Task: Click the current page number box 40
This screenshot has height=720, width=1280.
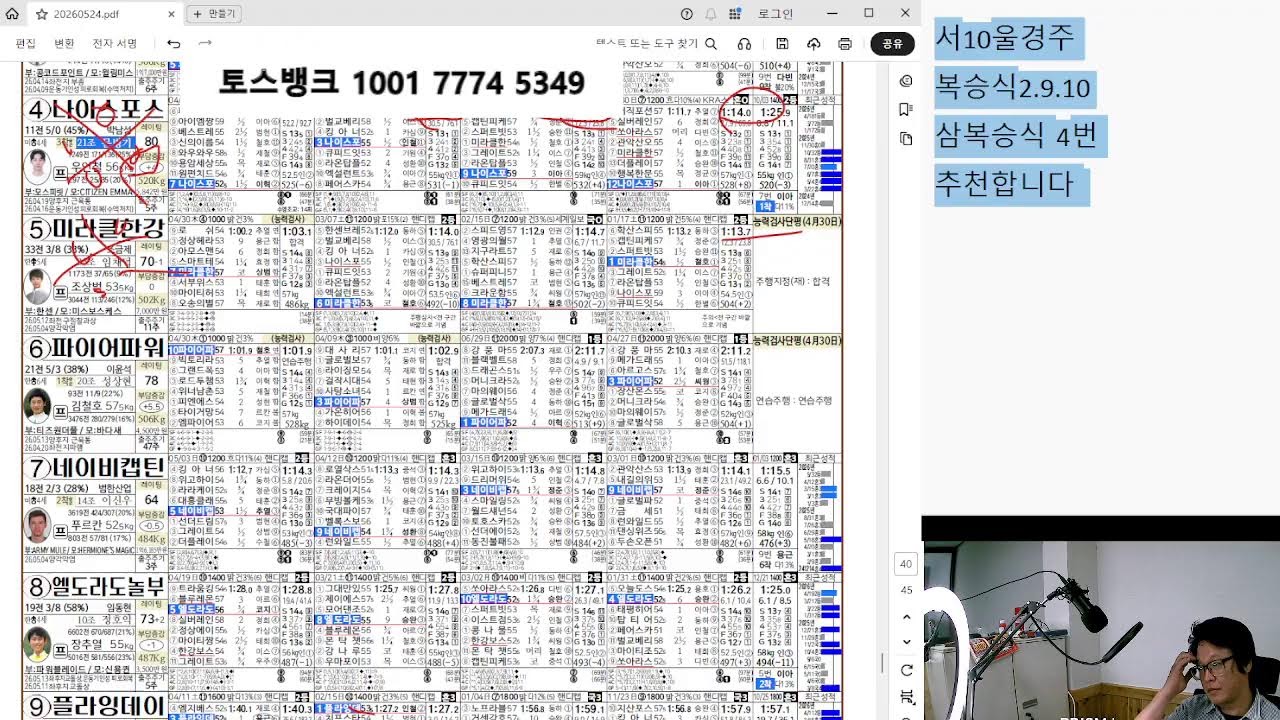Action: 906,564
